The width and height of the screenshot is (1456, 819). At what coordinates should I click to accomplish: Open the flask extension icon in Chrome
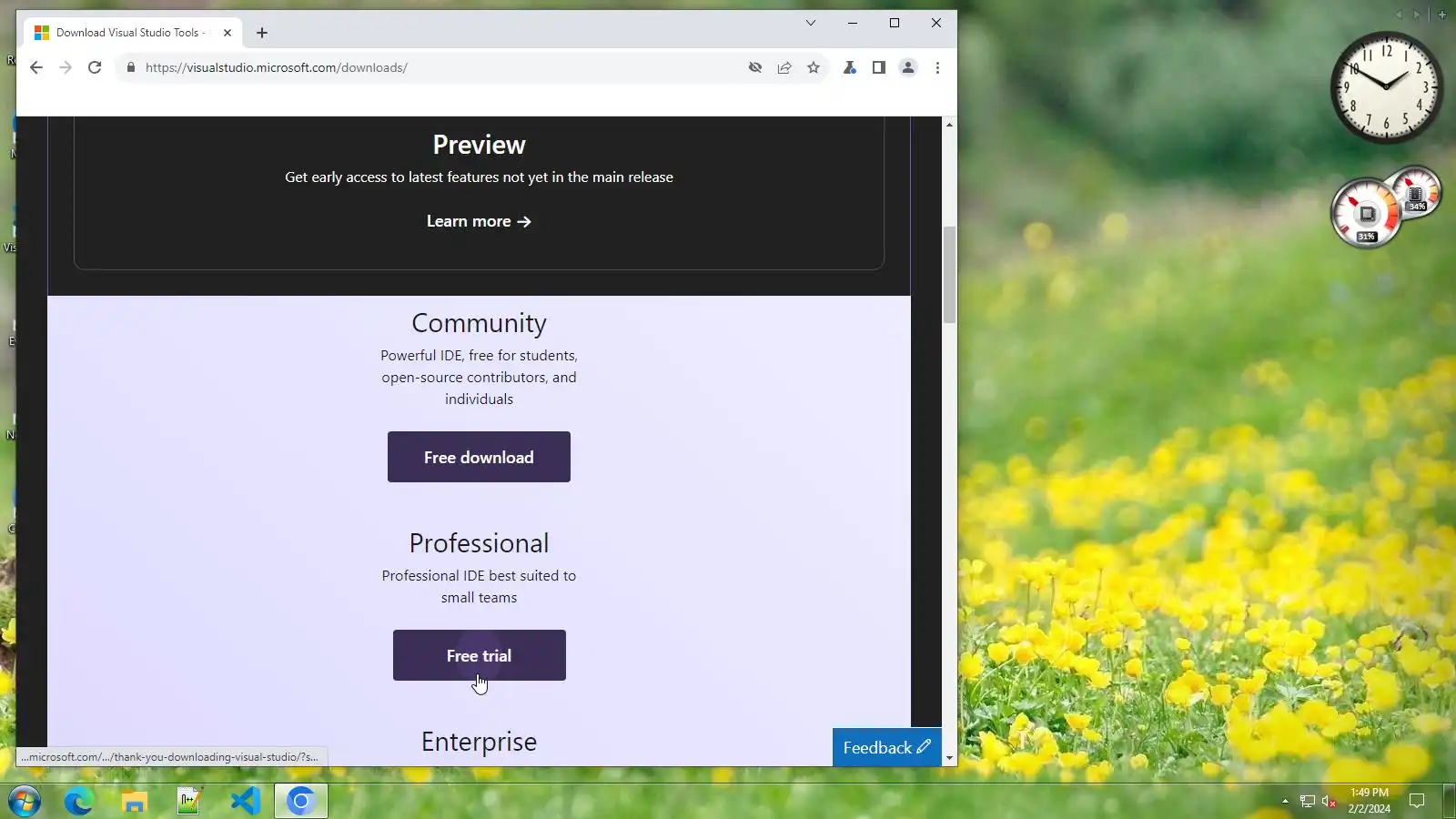click(850, 67)
